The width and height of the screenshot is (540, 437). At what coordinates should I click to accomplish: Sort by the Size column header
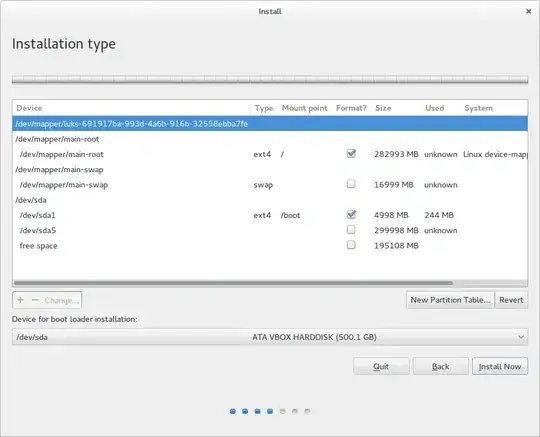(383, 108)
